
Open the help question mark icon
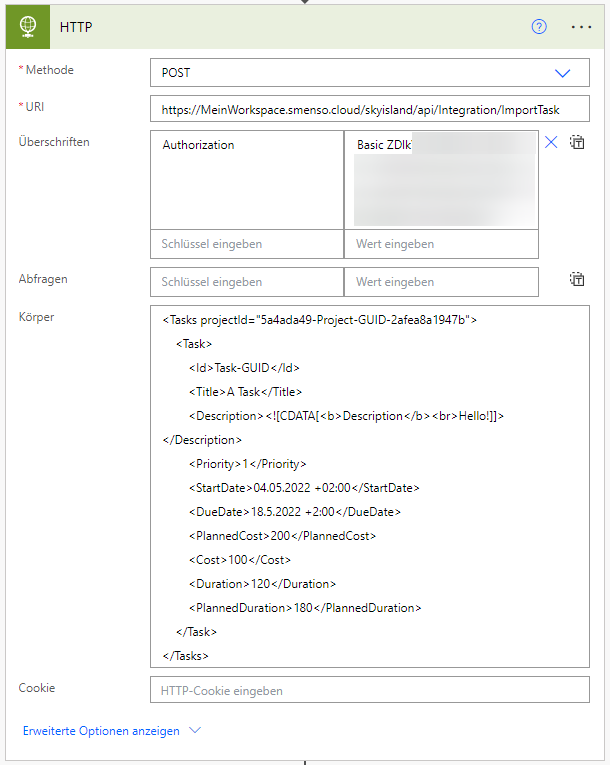tap(539, 27)
